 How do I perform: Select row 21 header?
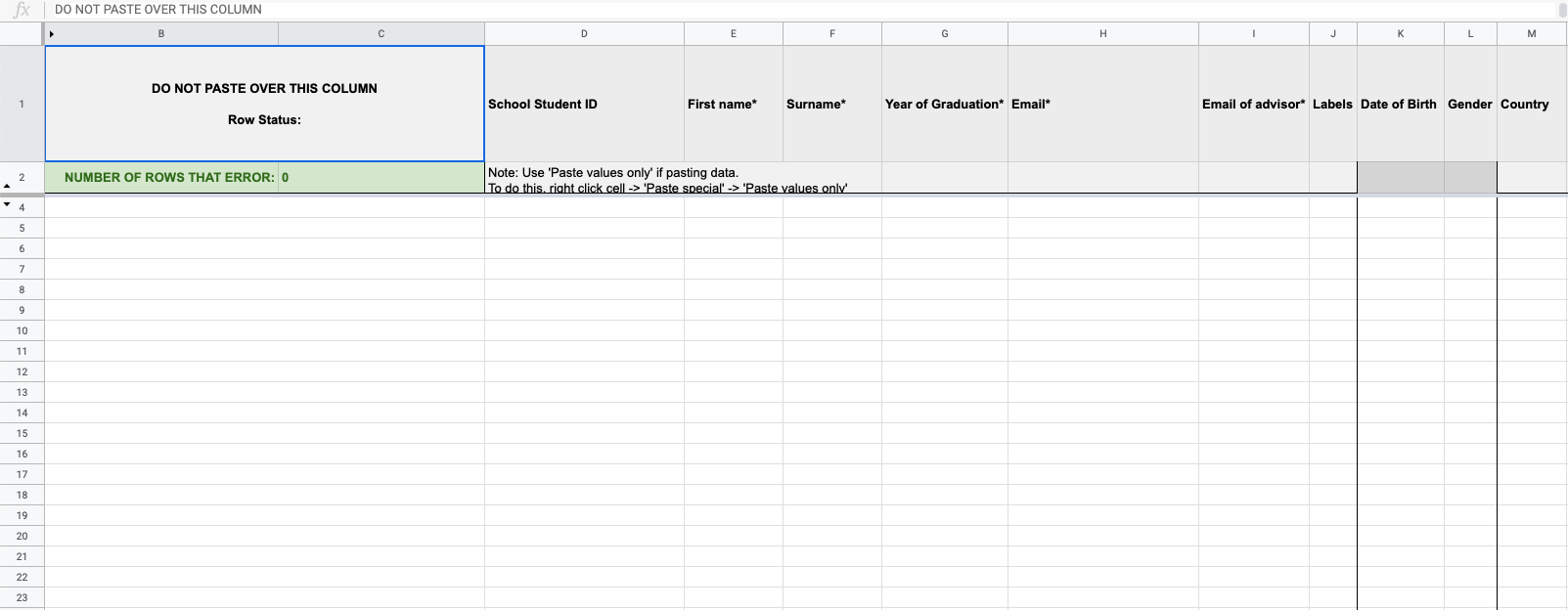[22, 556]
